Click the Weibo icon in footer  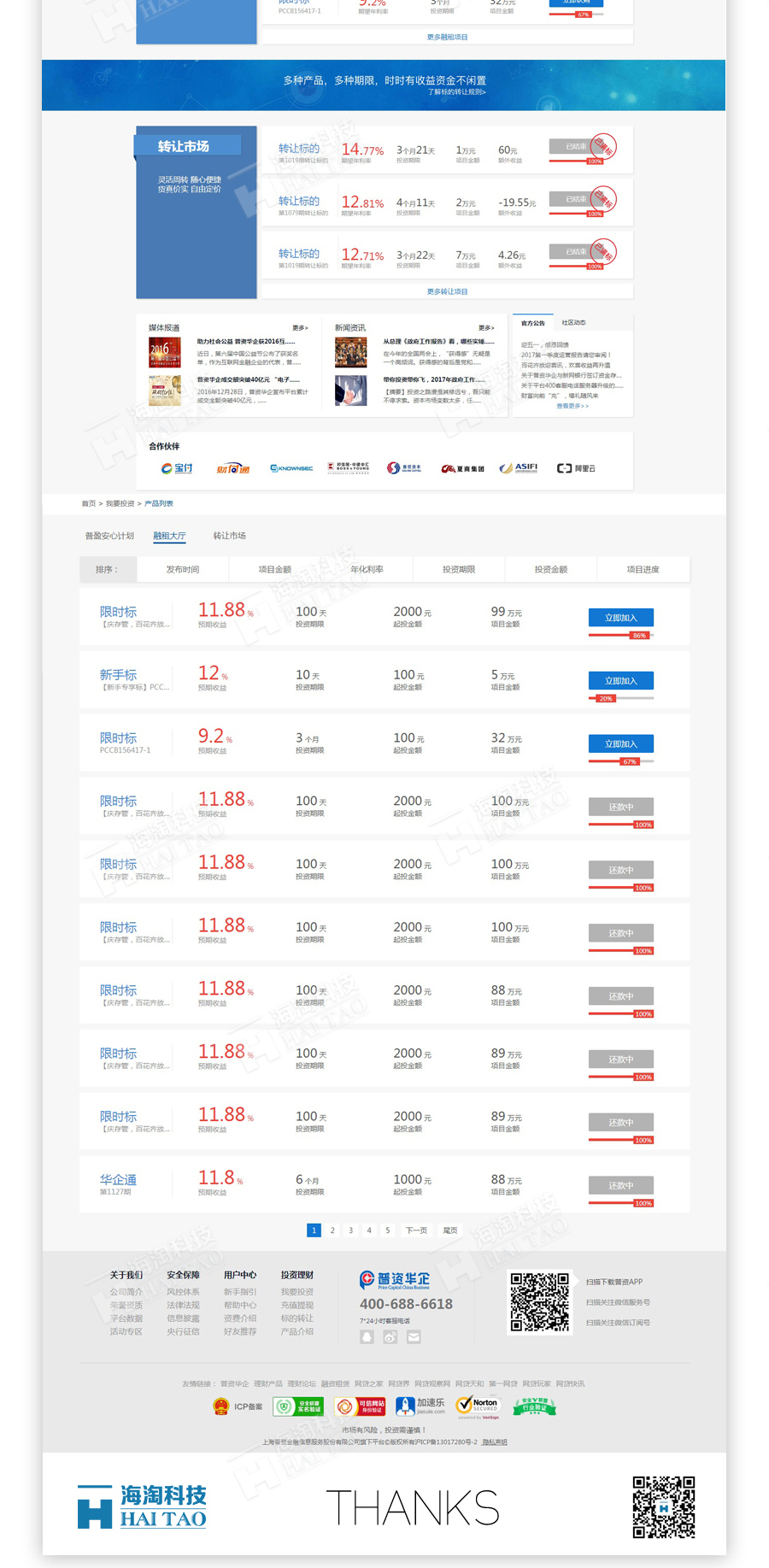(x=390, y=1337)
